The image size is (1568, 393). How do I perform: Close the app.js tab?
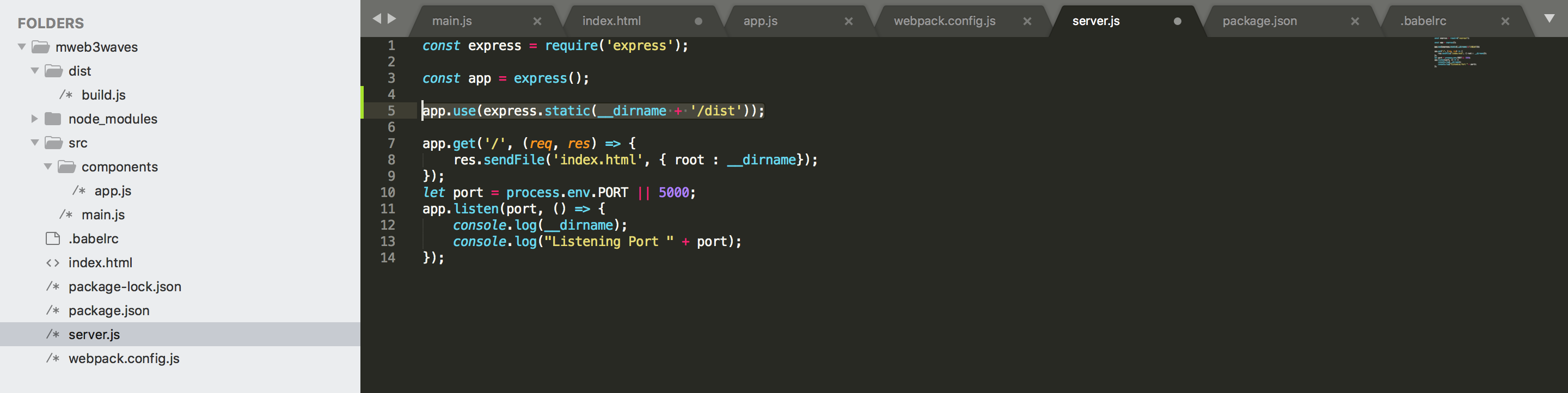pyautogui.click(x=849, y=21)
